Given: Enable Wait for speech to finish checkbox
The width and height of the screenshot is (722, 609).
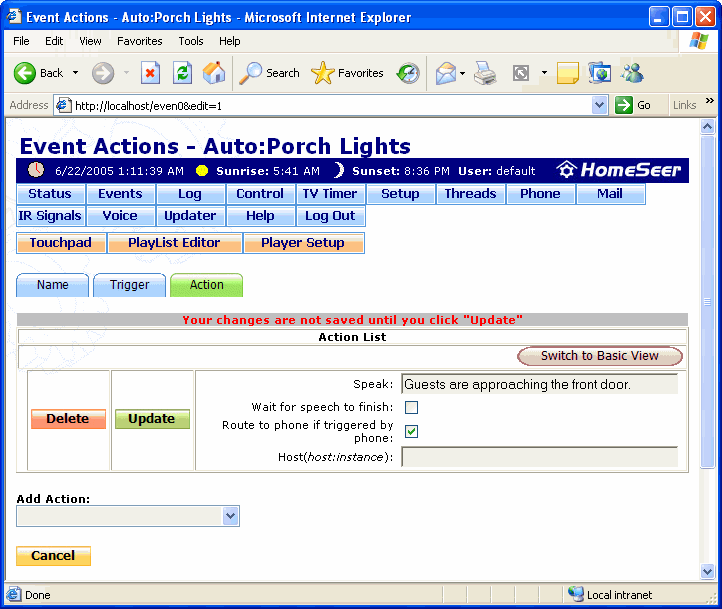Looking at the screenshot, I should pos(411,407).
